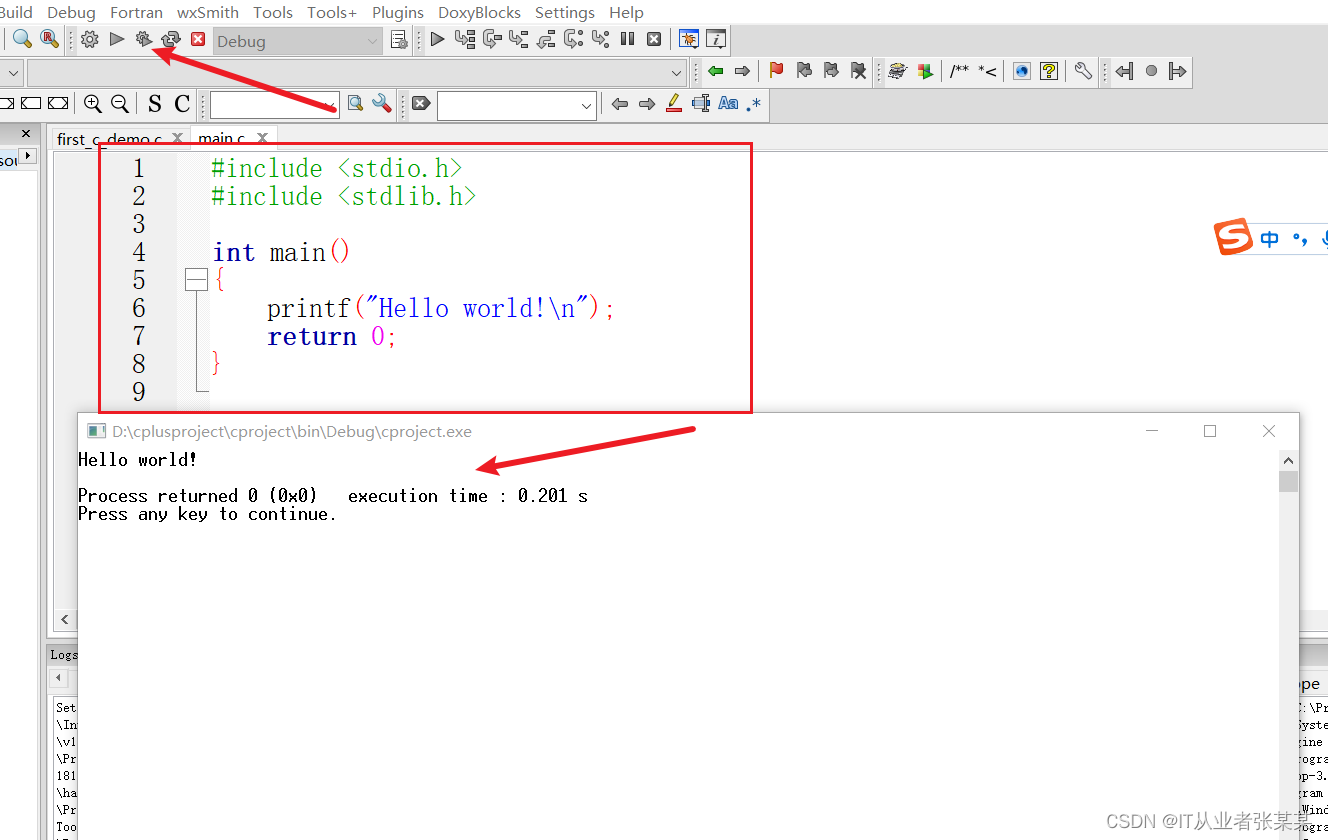This screenshot has width=1328, height=840.
Task: Click the Build gear icon
Action: tap(90, 39)
